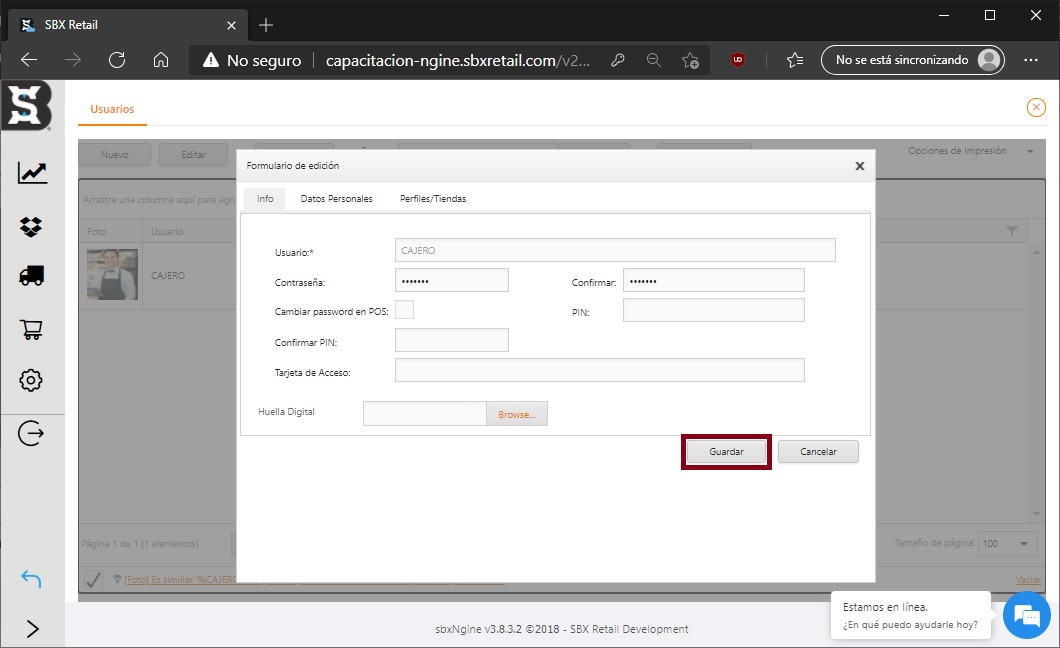Open the inventory boxes sidebar icon

point(31,226)
